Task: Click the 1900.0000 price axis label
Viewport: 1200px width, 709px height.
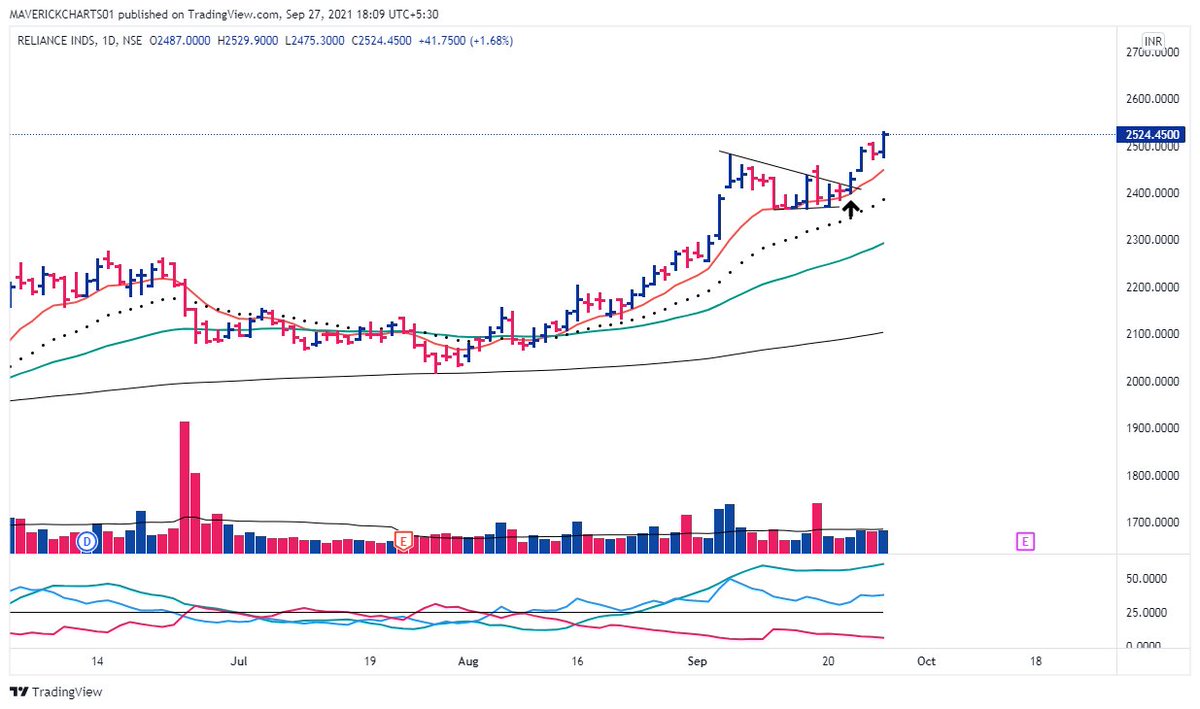Action: (1155, 428)
